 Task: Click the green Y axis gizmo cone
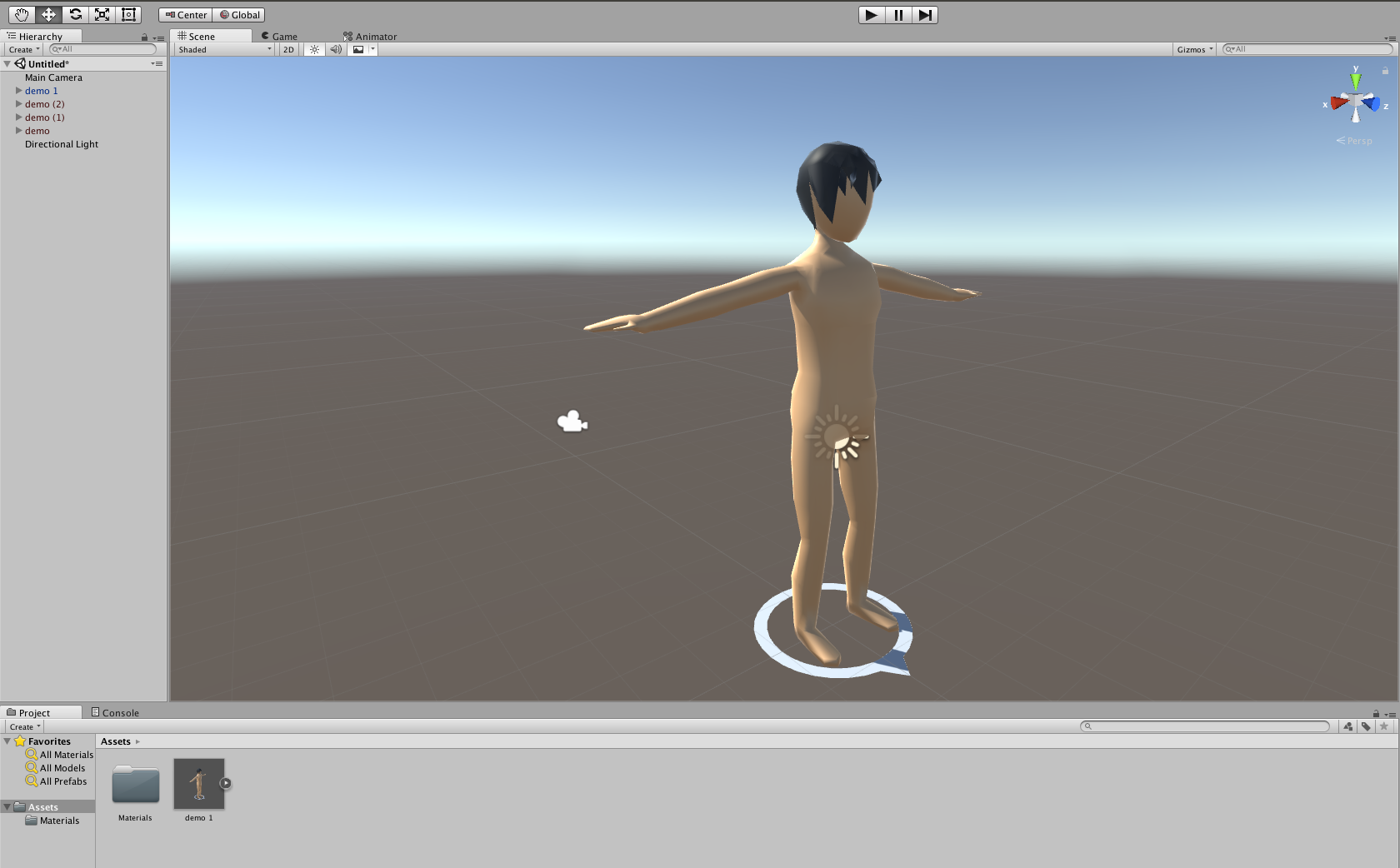(1356, 81)
